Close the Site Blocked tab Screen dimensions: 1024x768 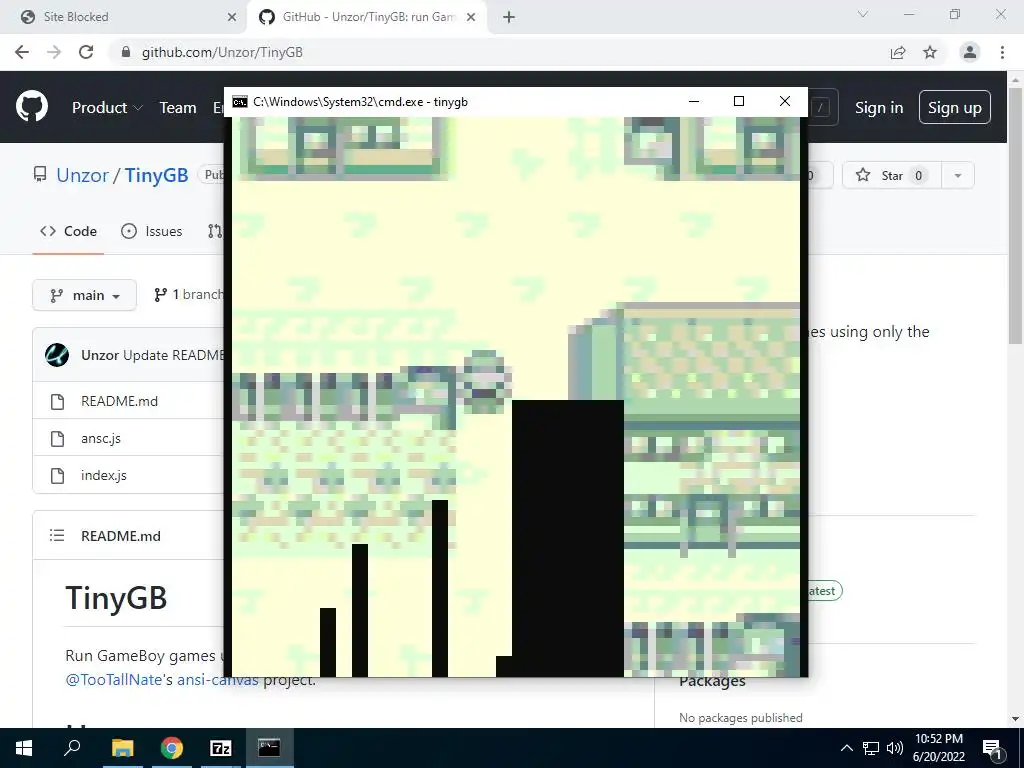(x=232, y=17)
